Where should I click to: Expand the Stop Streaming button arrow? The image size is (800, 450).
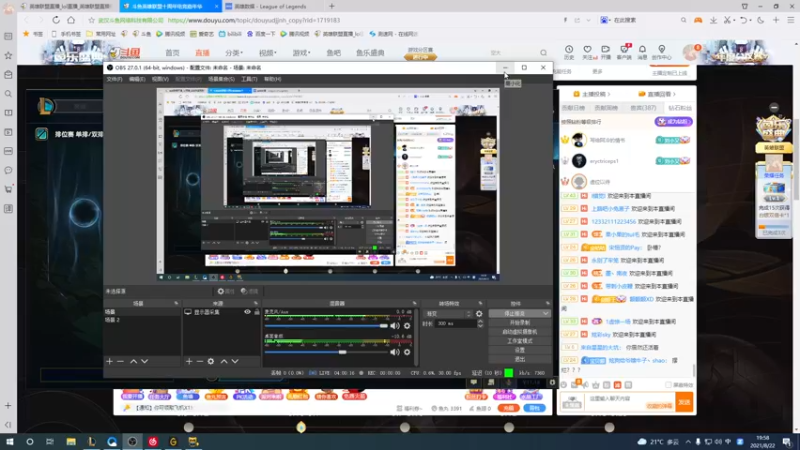click(x=546, y=313)
